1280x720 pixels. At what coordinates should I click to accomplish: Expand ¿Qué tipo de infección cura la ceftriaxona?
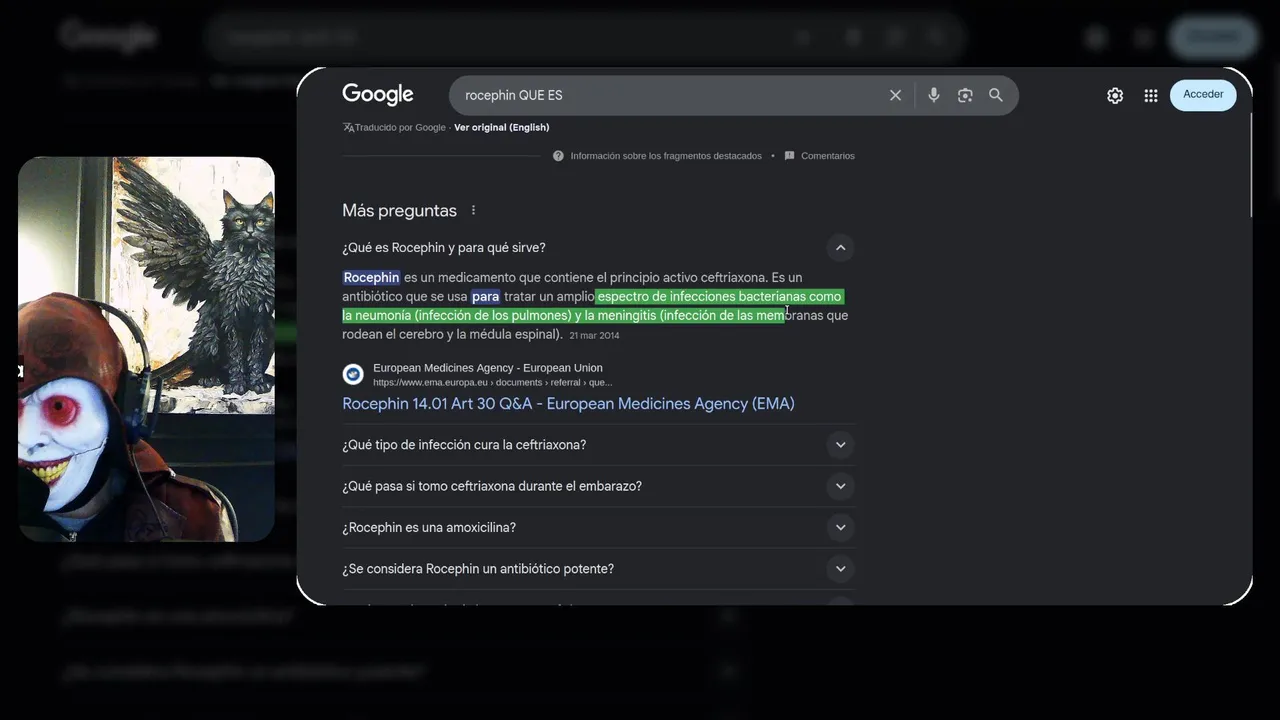(x=598, y=445)
